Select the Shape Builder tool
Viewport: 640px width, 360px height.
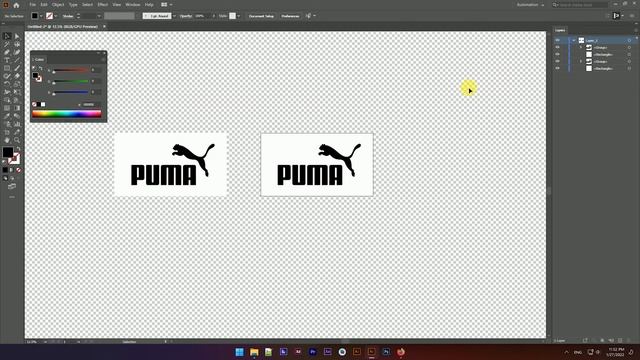(7, 100)
